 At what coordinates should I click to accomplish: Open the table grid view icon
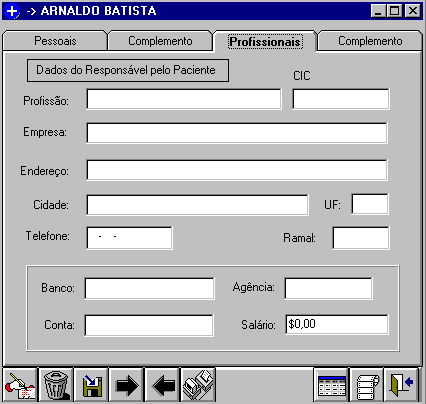(x=332, y=385)
